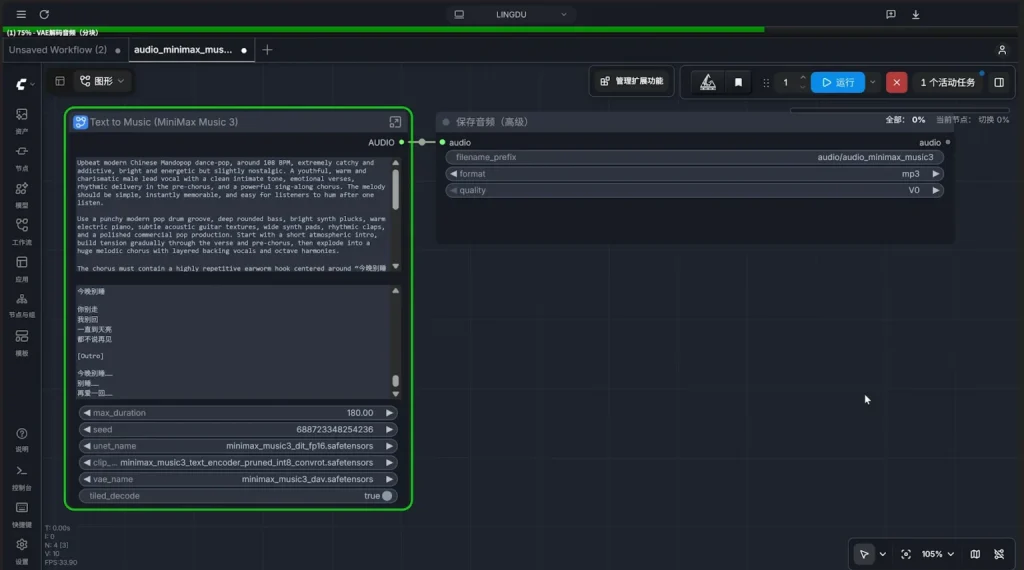Open the hamburger menu icon
This screenshot has height=570, width=1024.
(21, 14)
